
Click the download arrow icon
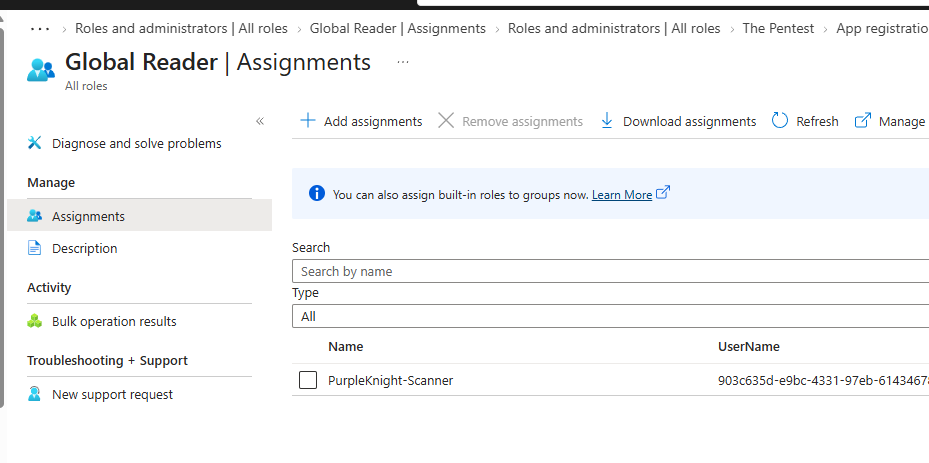[607, 121]
